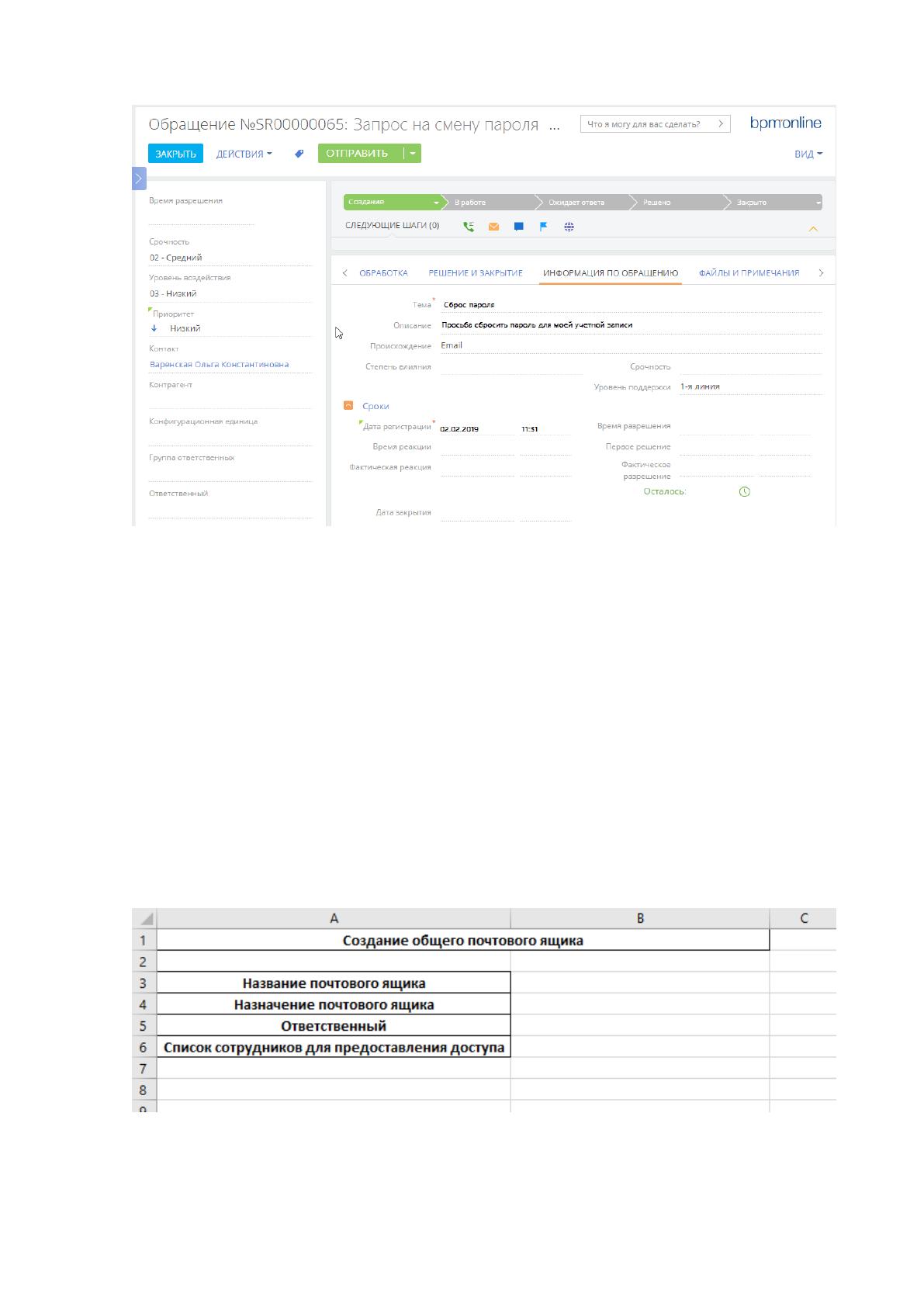Click the tag icon next to ДЕЙСТВИЯ

click(299, 154)
